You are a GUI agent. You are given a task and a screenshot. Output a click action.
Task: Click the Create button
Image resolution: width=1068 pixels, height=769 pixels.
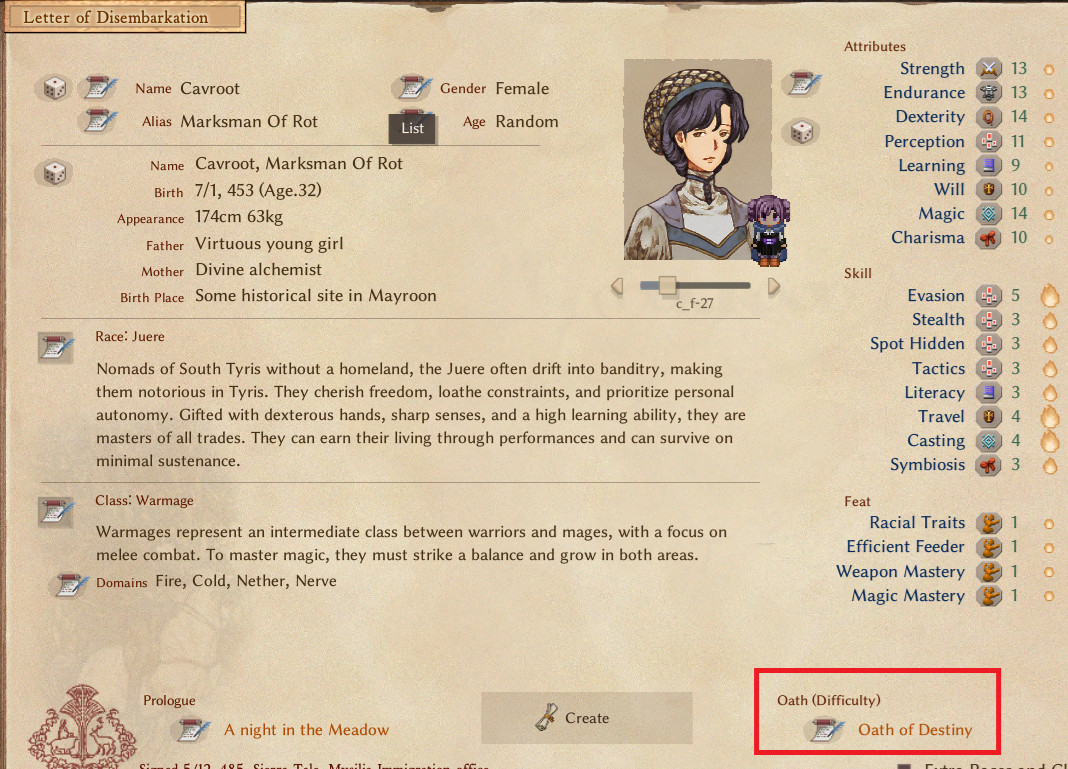586,718
